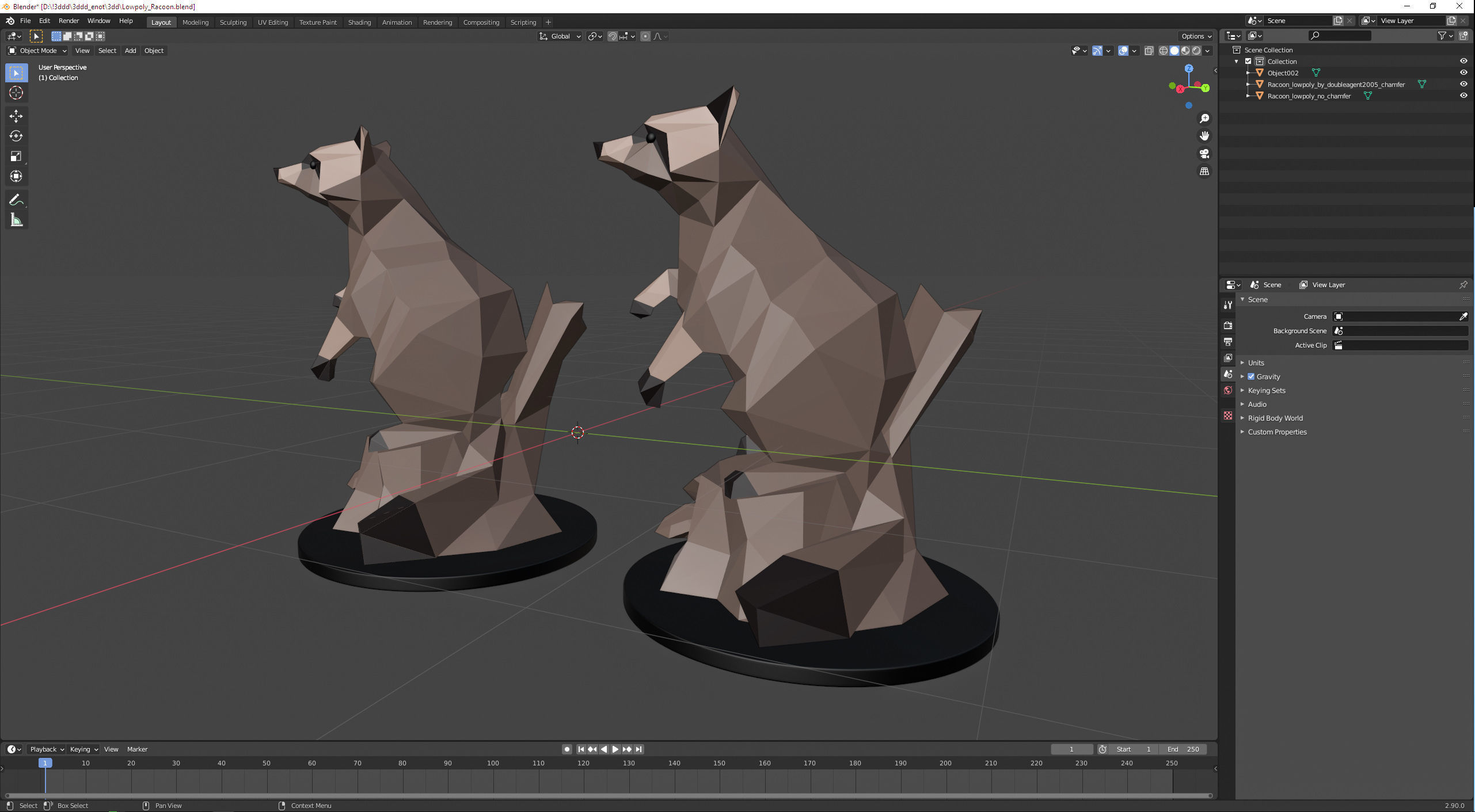Viewport: 1475px width, 812px height.
Task: Activate the Scale tool
Action: (x=16, y=157)
